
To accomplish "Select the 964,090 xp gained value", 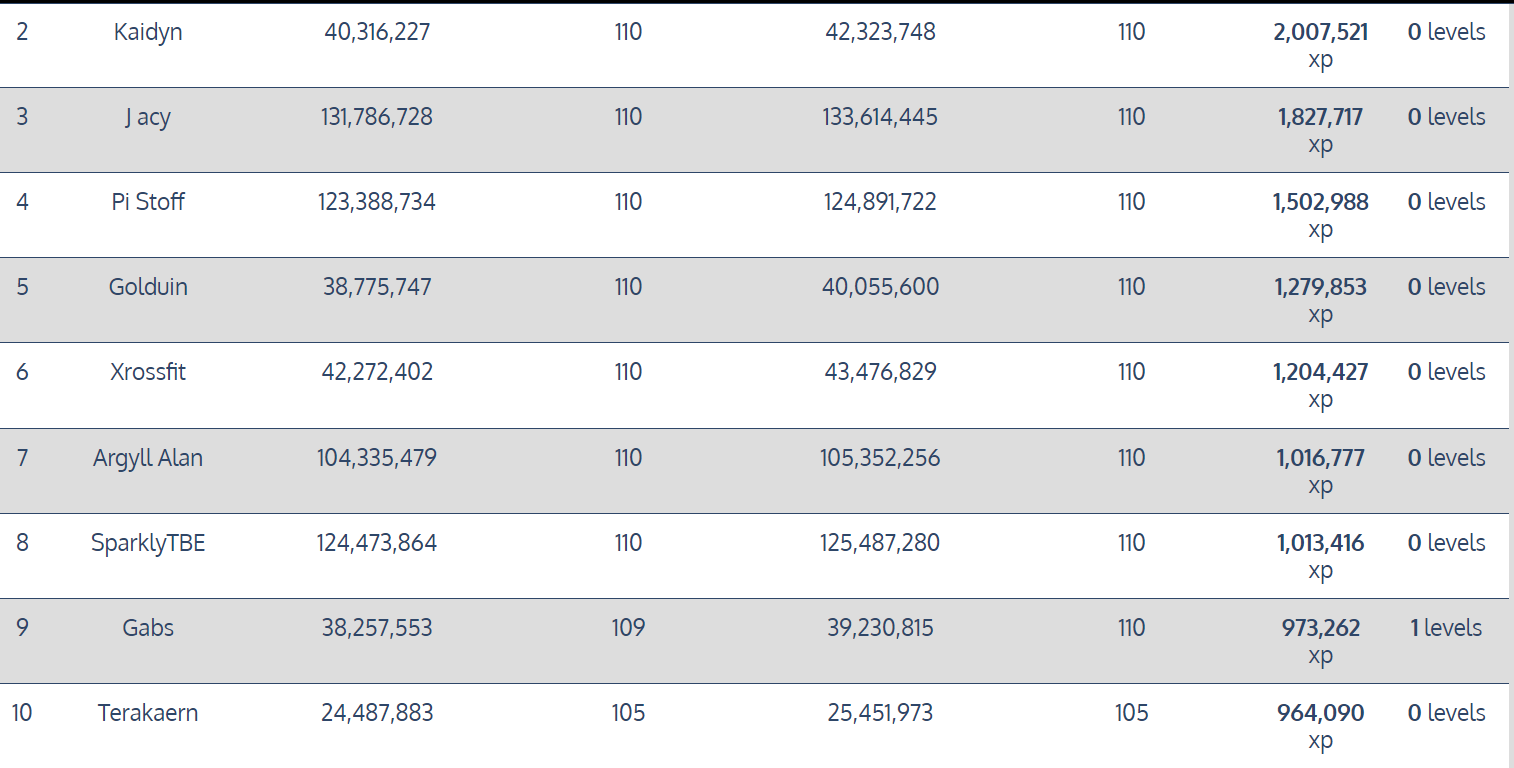I will click(1320, 713).
